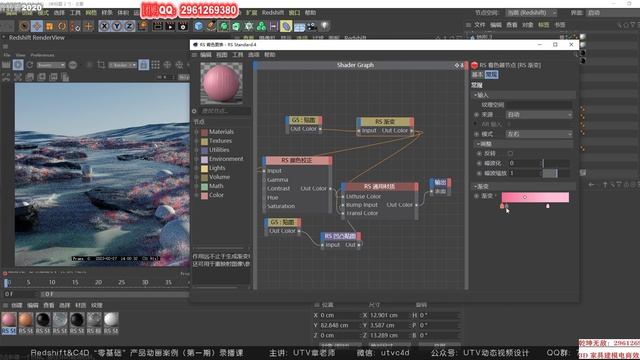640x360 pixels.
Task: Click the grid dots icon in RenderView
Action: pos(156,65)
